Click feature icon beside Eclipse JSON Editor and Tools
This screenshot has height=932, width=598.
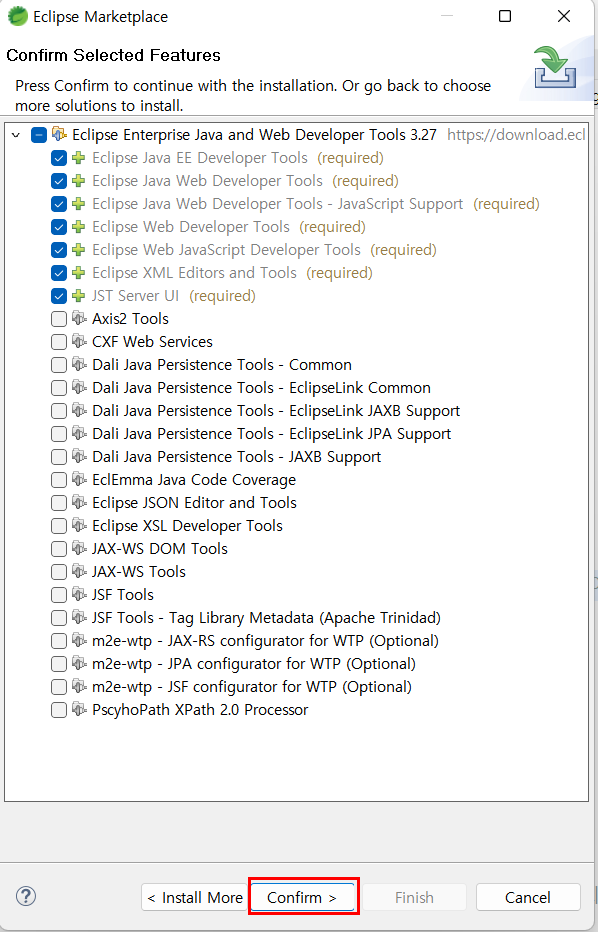tap(79, 502)
